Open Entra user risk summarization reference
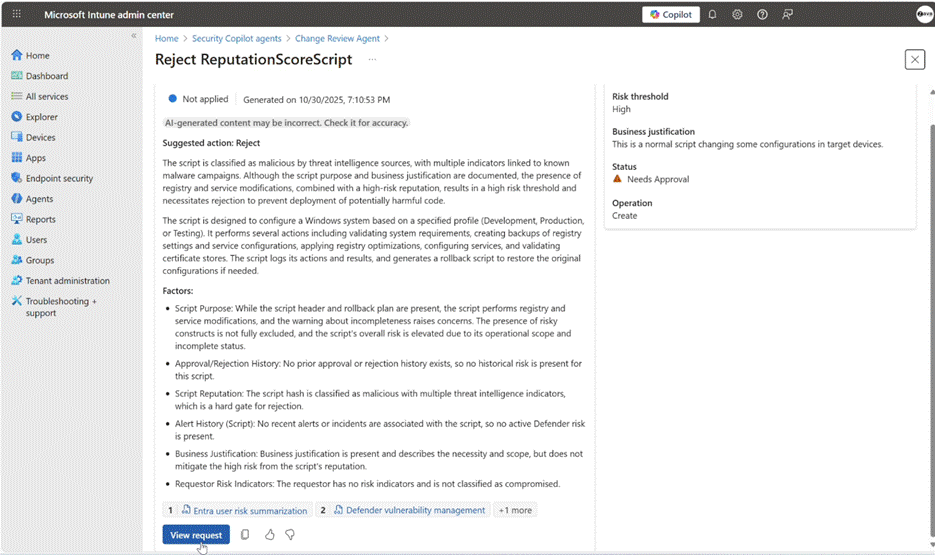Image resolution: width=935 pixels, height=555 pixels. 243,510
